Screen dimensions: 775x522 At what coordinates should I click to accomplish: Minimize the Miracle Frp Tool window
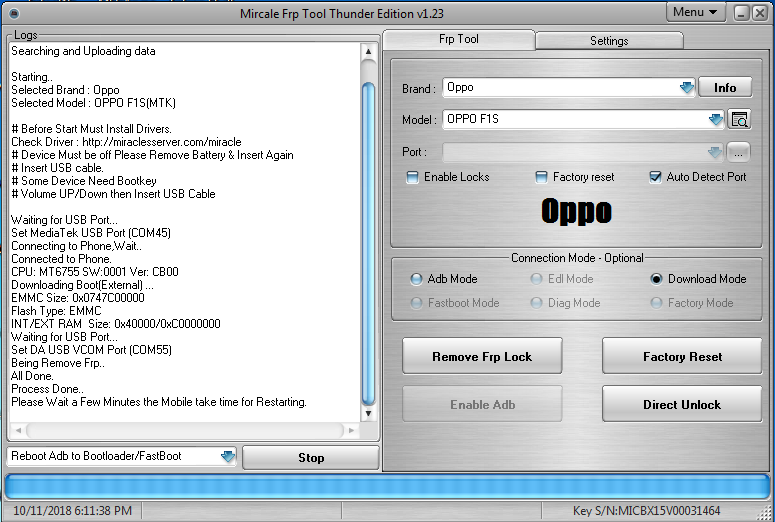click(x=741, y=13)
